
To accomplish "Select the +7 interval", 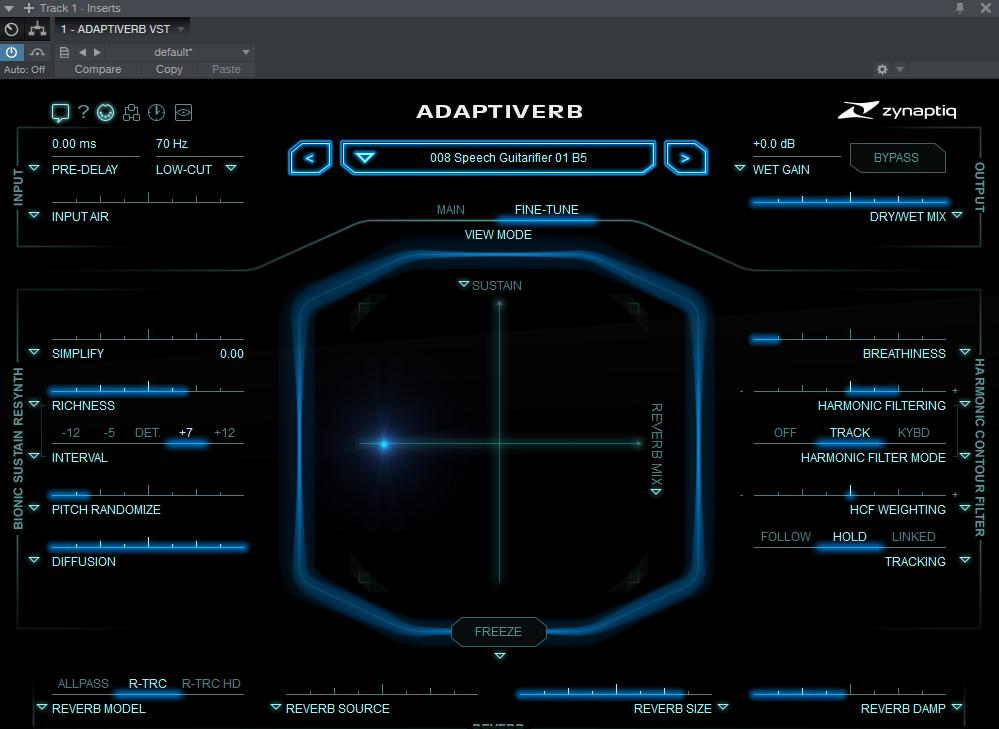I will point(186,433).
